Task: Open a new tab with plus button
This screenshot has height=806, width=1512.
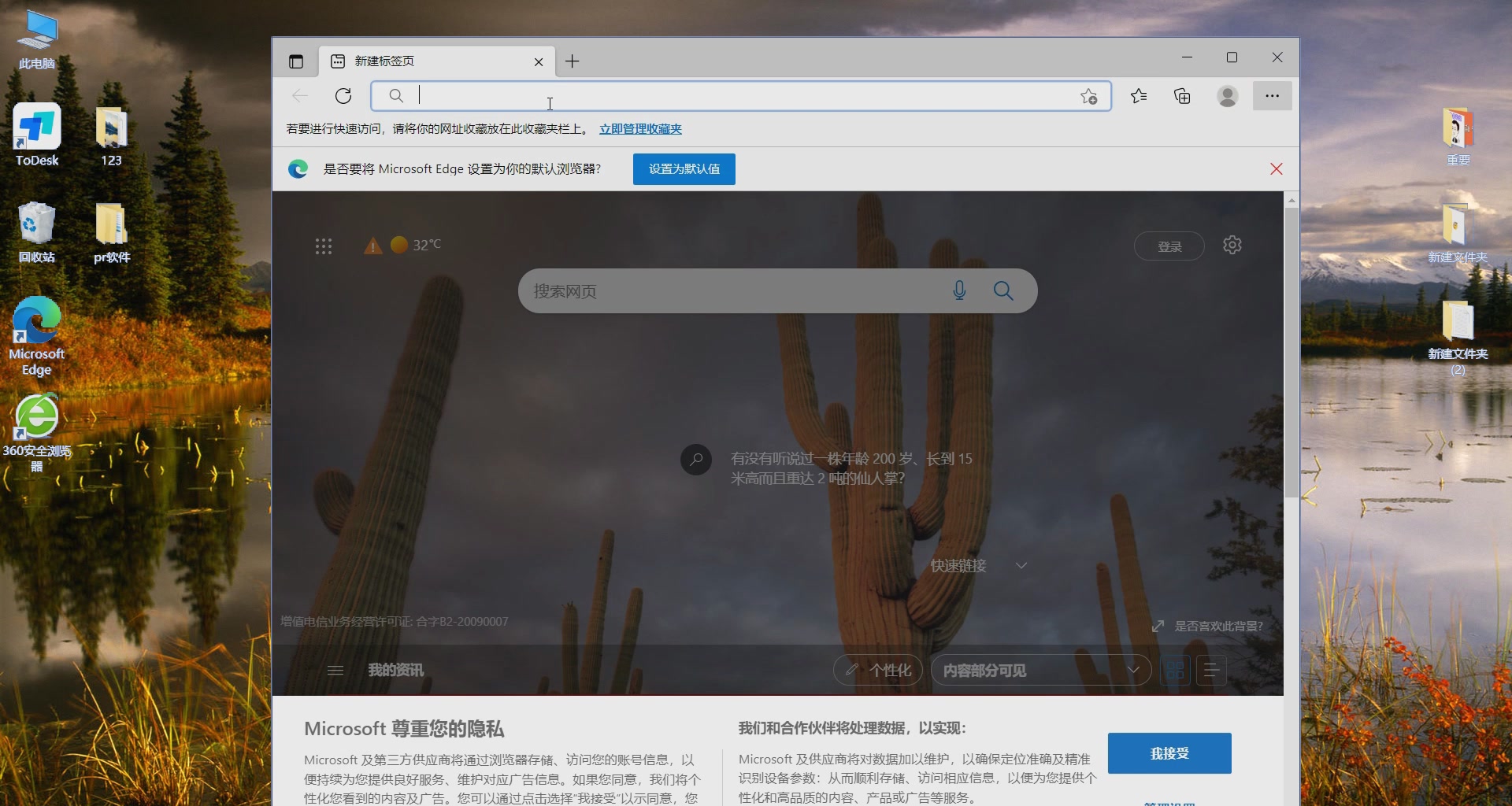Action: coord(573,61)
